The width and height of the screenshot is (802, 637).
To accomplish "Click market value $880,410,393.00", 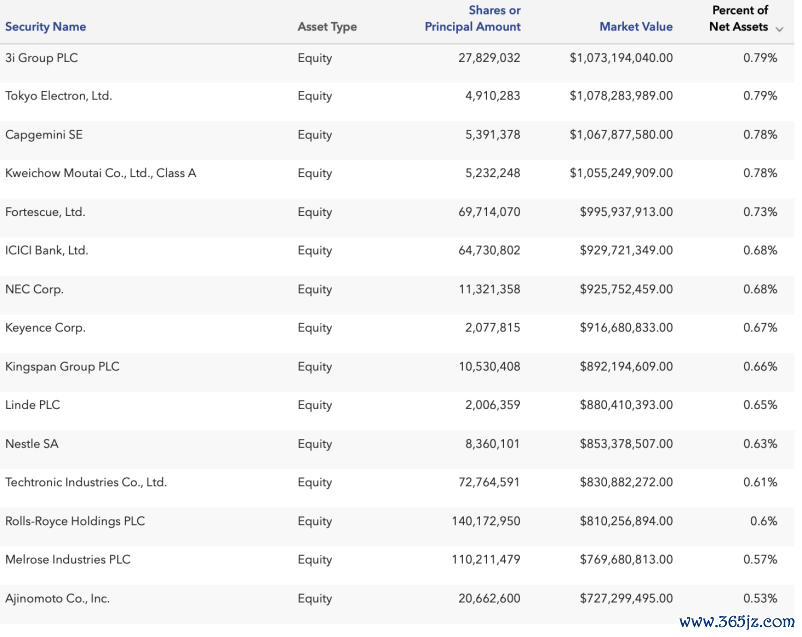I will click(626, 405).
